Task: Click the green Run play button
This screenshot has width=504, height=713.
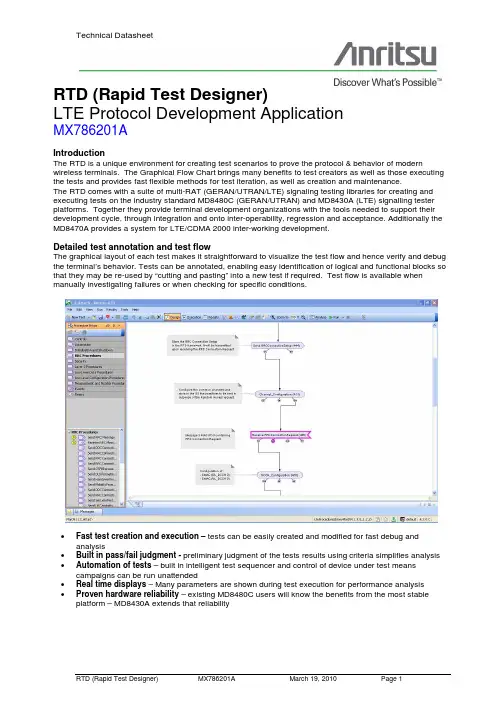Action: pyautogui.click(x=334, y=317)
